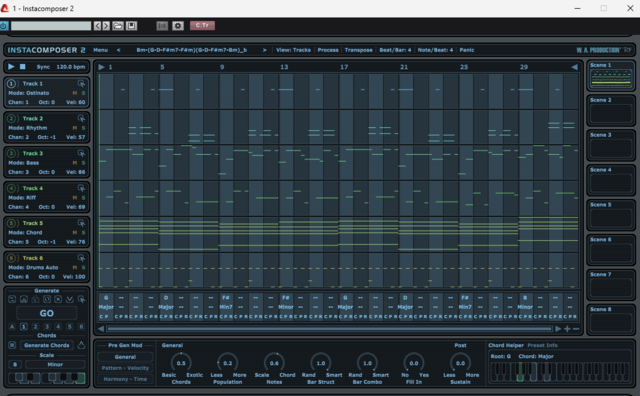Mute Track 1 with the M button
The width and height of the screenshot is (640, 396).
click(x=75, y=93)
